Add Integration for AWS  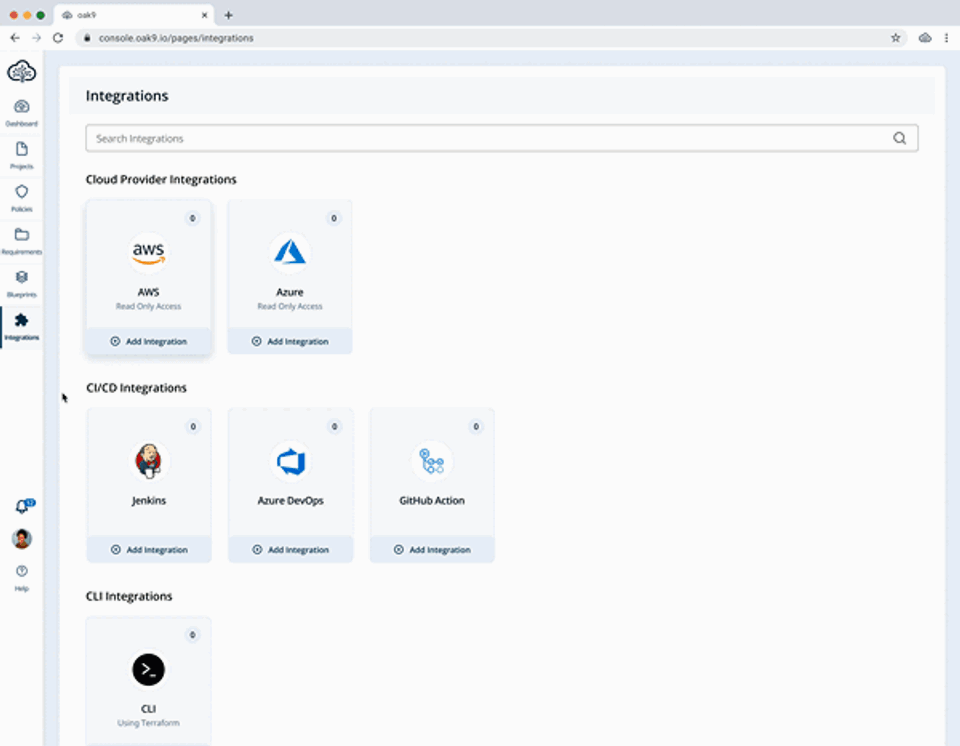(149, 341)
